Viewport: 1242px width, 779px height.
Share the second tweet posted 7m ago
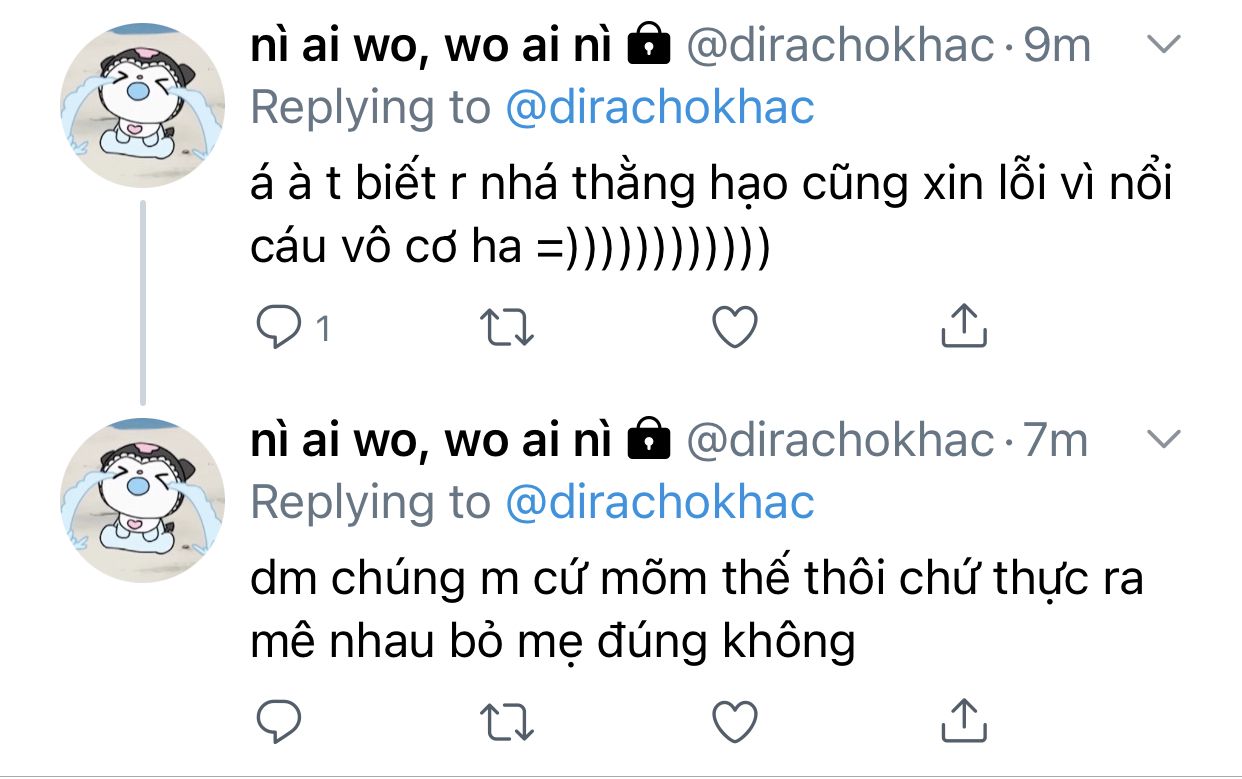click(964, 720)
